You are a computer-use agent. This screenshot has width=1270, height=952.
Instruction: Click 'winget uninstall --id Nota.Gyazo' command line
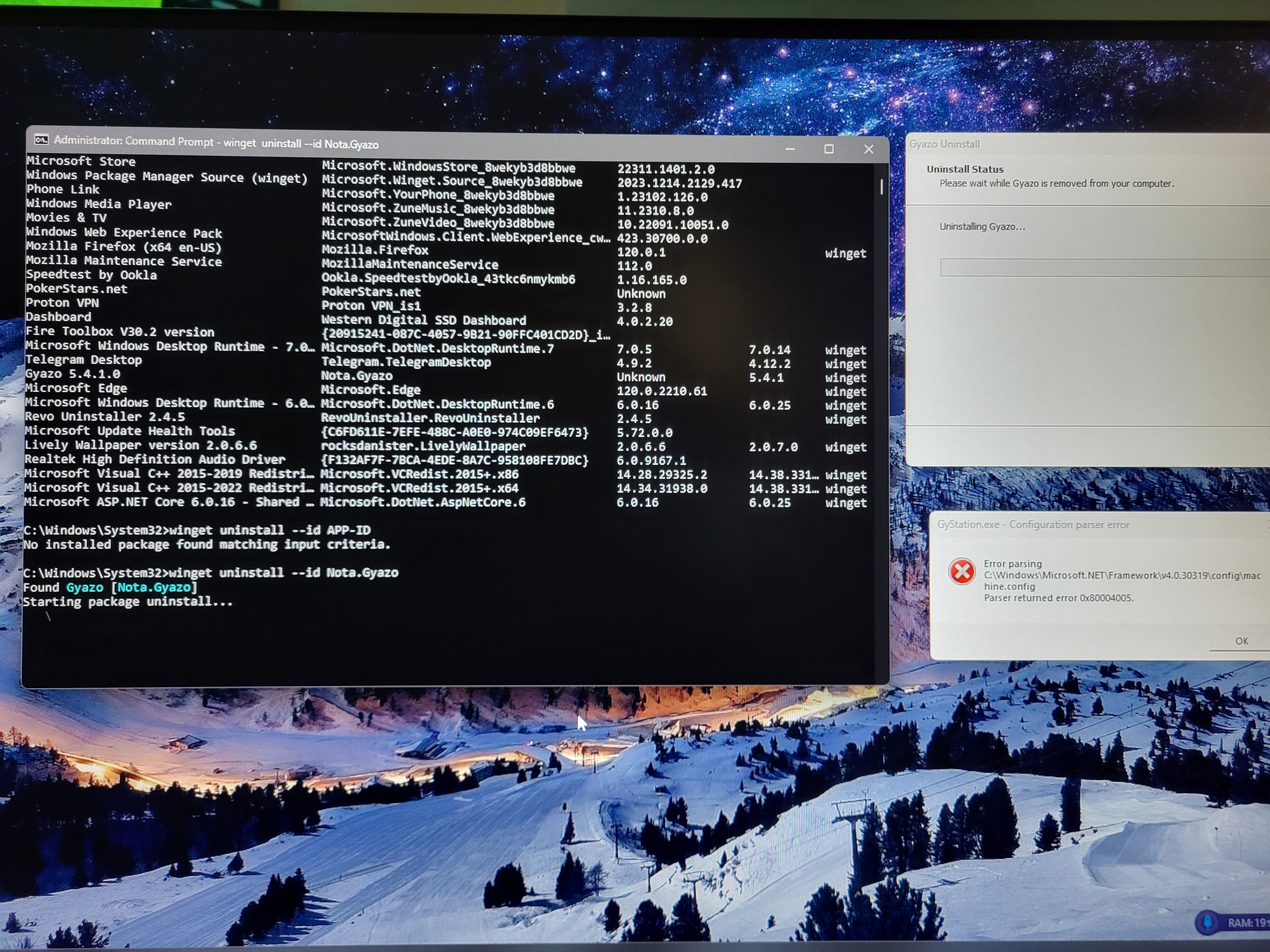[284, 573]
